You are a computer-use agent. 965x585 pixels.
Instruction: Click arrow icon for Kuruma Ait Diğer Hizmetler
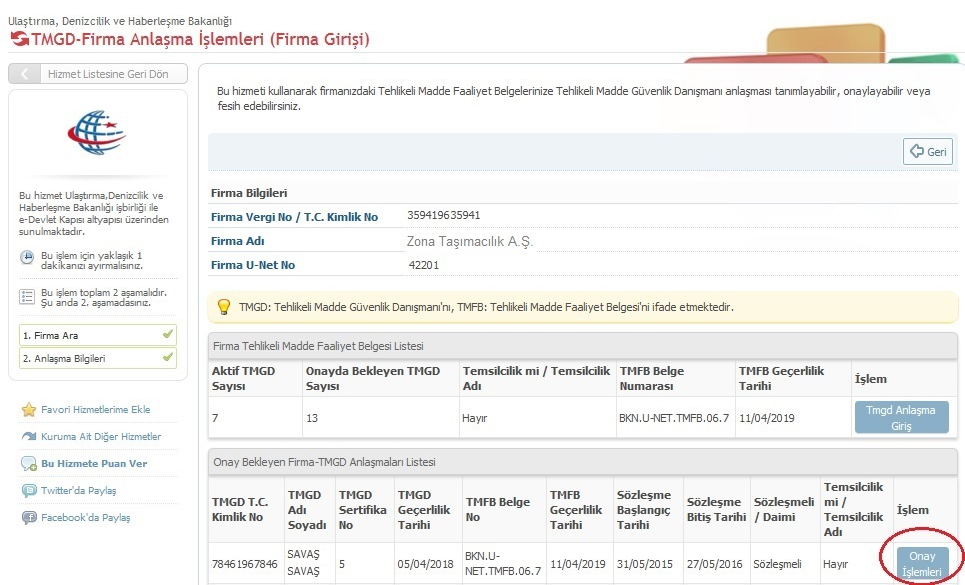(29, 436)
